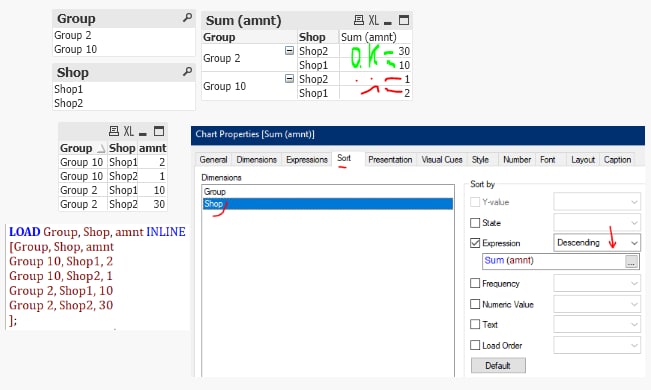Image resolution: width=651 pixels, height=390 pixels.
Task: Select Shop2 in Shop listbox
Action: coord(124,103)
